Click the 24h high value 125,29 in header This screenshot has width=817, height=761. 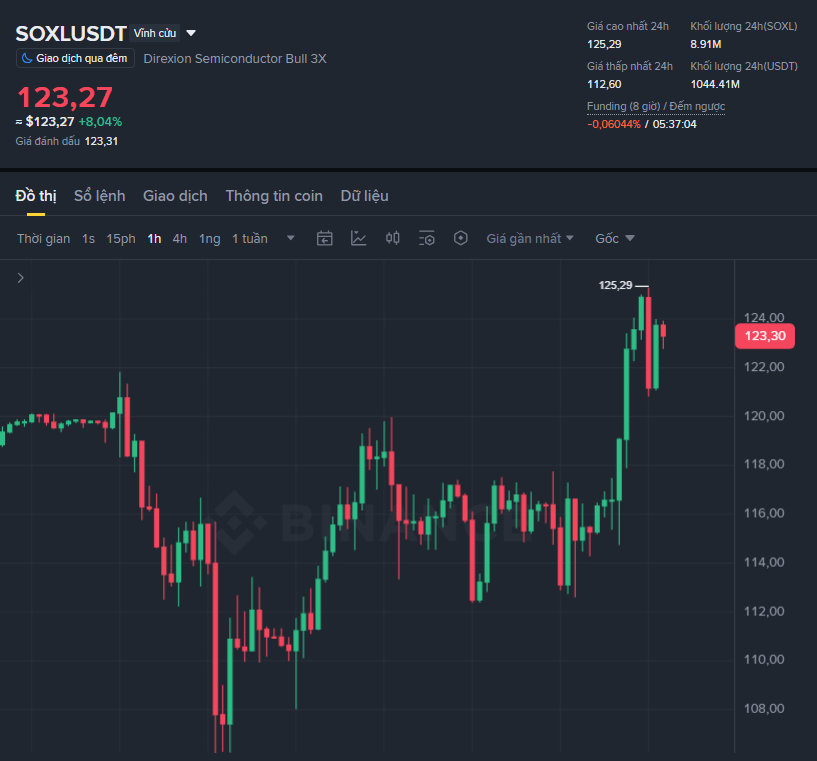pyautogui.click(x=604, y=44)
